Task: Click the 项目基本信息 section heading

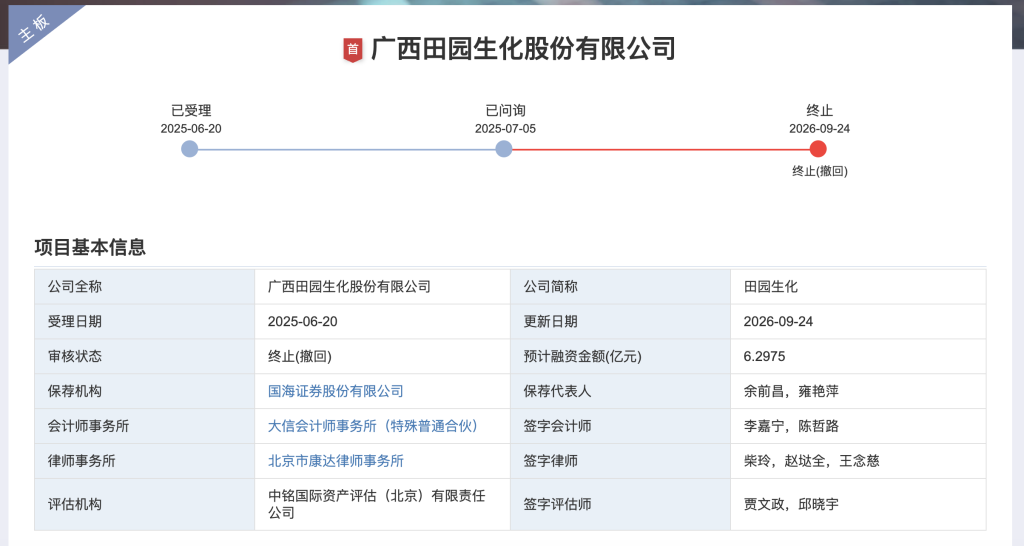Action: click(90, 247)
